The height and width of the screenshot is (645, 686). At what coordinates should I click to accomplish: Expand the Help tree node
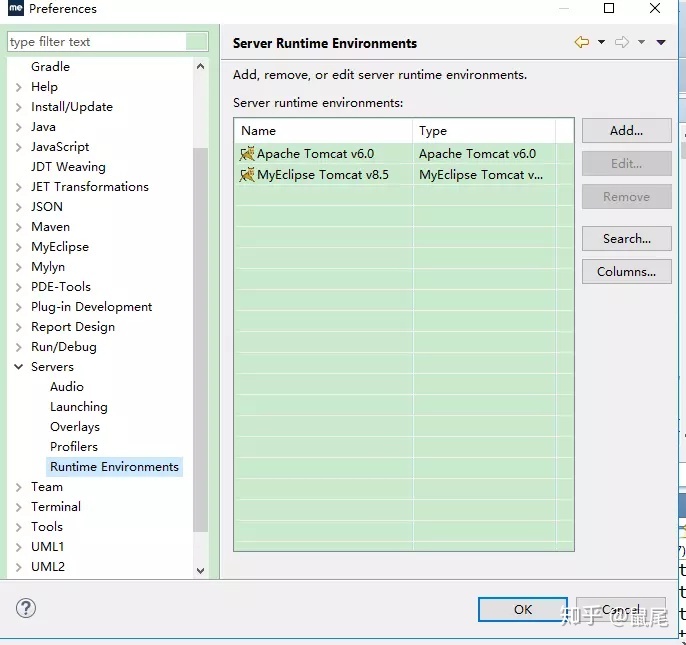[18, 87]
